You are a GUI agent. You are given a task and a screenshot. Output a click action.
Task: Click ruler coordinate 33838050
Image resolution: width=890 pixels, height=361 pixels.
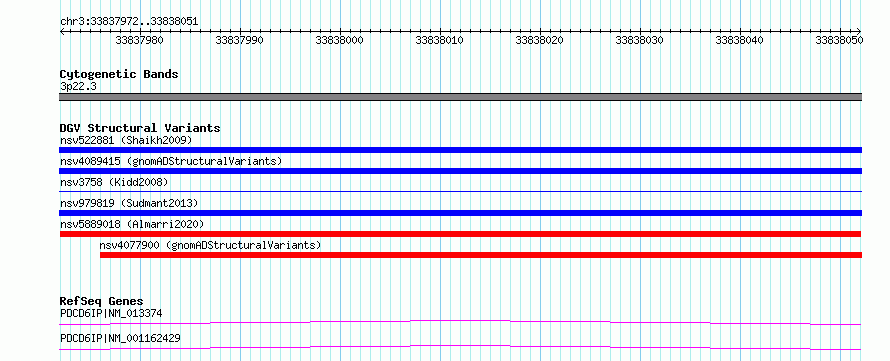(839, 40)
